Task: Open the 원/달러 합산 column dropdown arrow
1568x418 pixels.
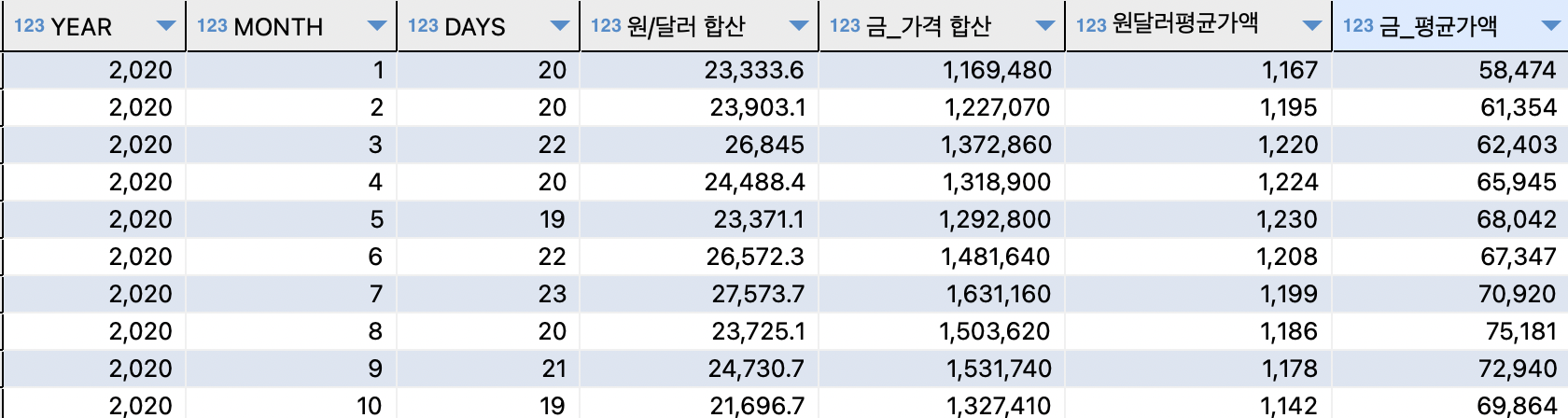Action: [x=799, y=26]
